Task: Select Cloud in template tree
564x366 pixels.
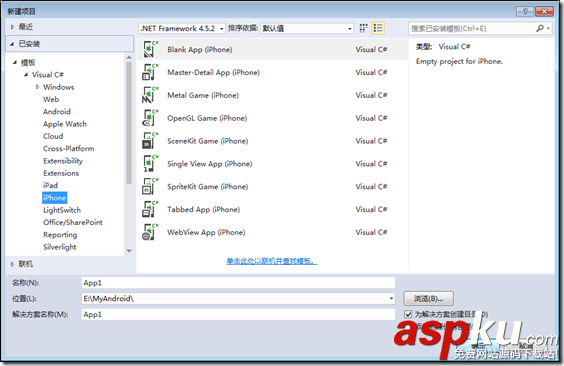Action: [53, 136]
